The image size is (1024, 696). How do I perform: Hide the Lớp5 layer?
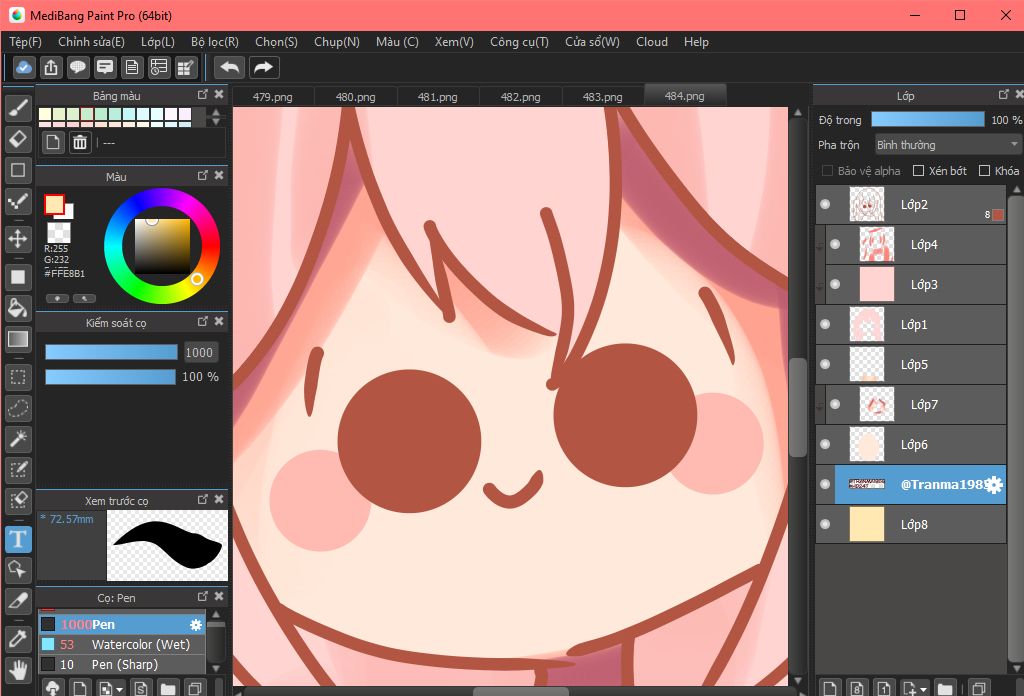coord(825,364)
